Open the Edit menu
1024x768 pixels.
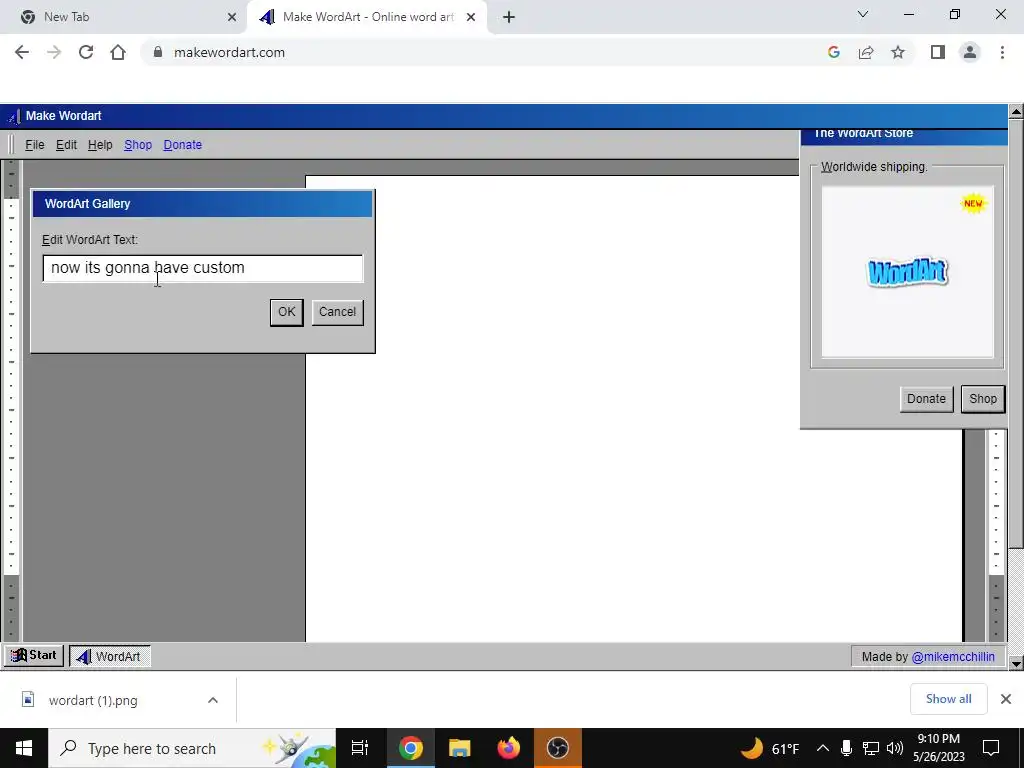(x=66, y=145)
